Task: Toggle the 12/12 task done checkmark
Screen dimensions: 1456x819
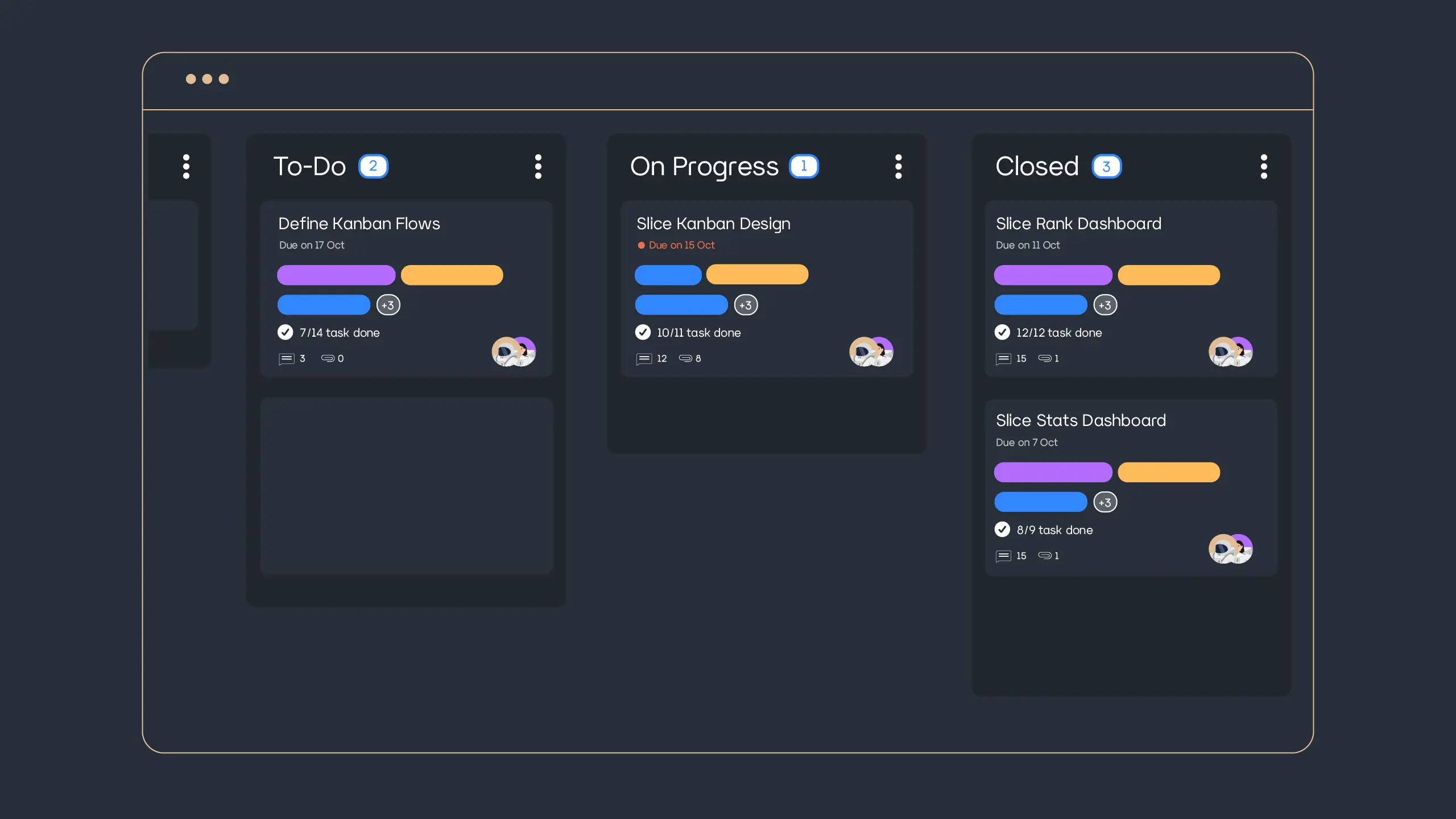Action: click(1002, 332)
